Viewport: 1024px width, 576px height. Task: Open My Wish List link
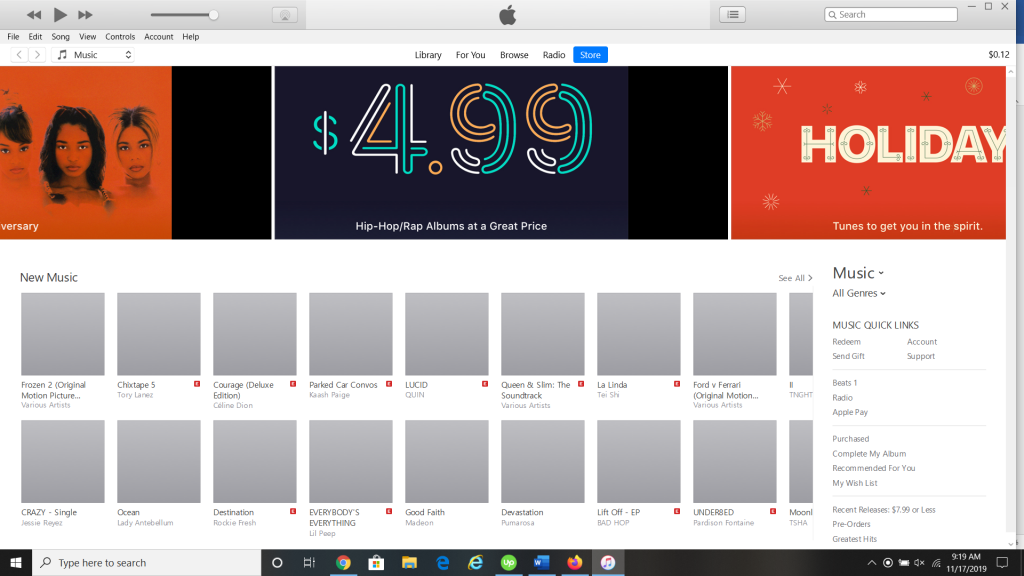854,483
